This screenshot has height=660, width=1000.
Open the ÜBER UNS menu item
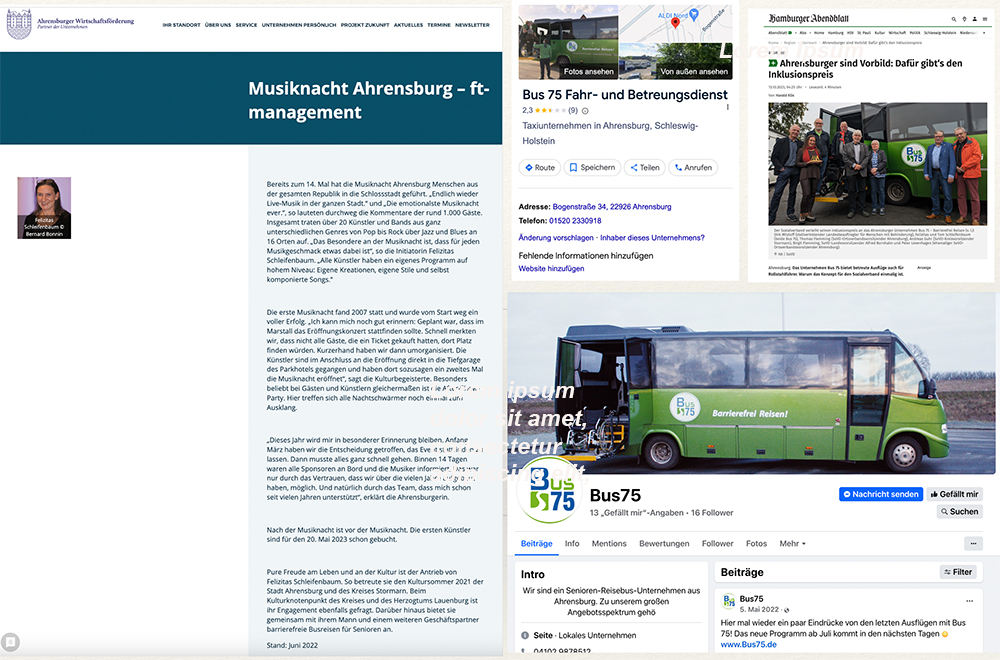coord(218,25)
